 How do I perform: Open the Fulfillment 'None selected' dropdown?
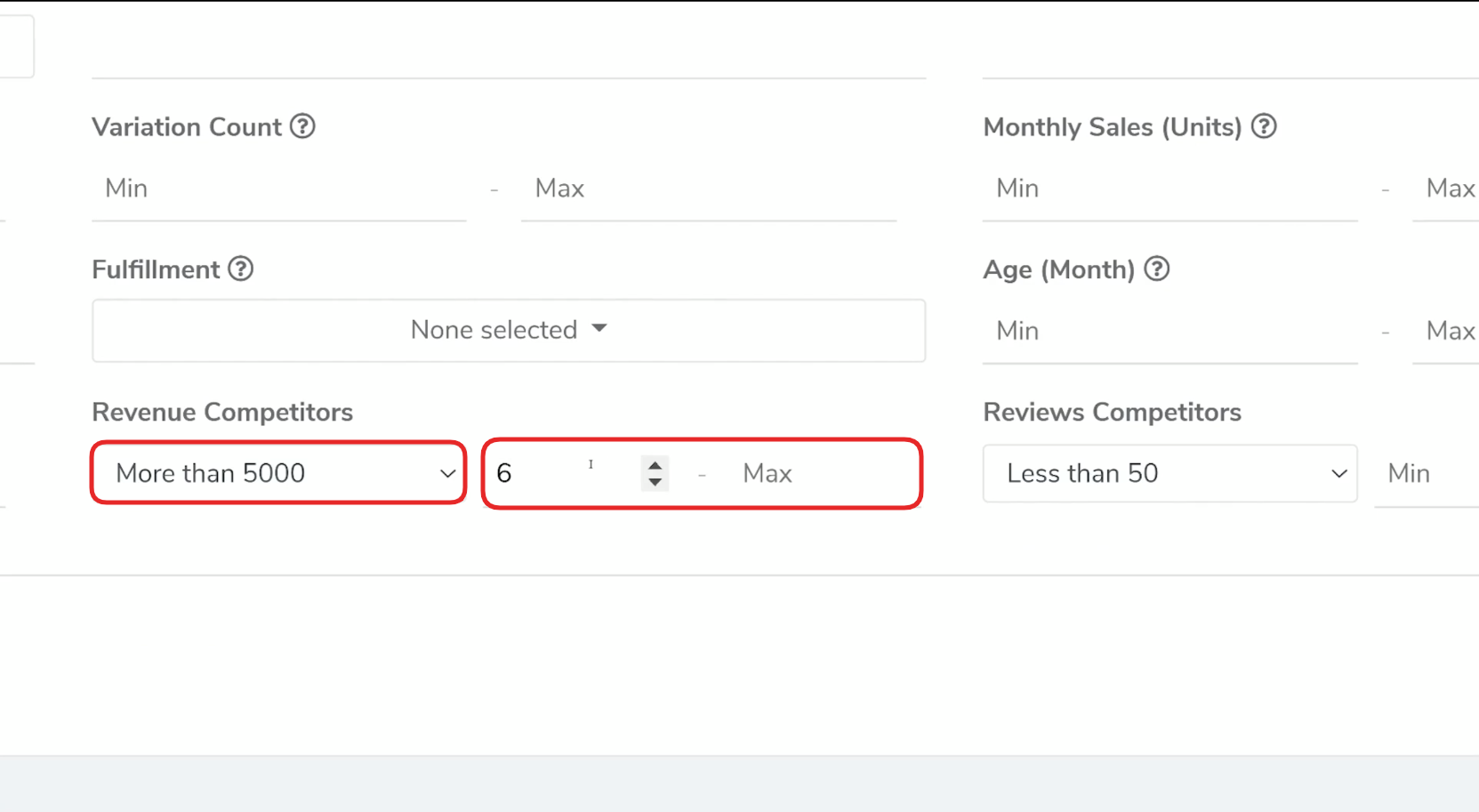point(508,330)
